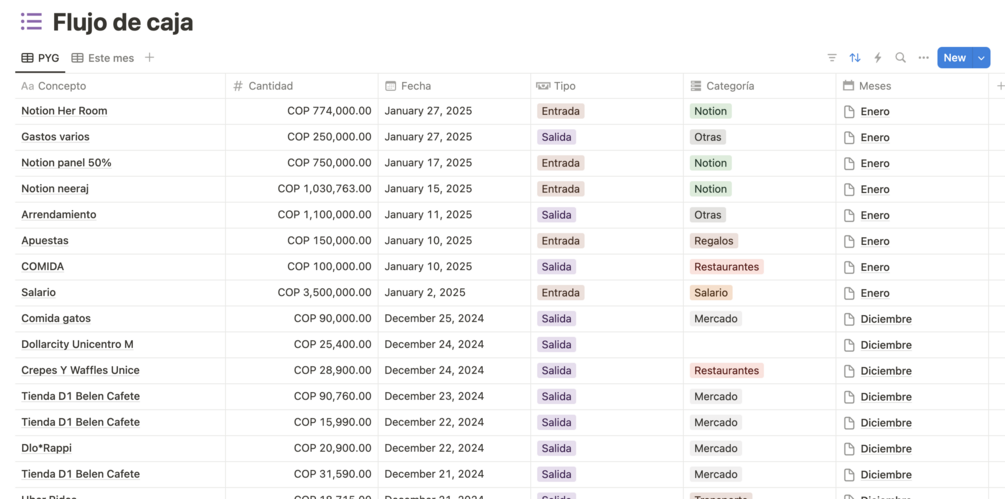This screenshot has width=1005, height=499.
Task: Click the sort arrows icon
Action: (855, 58)
